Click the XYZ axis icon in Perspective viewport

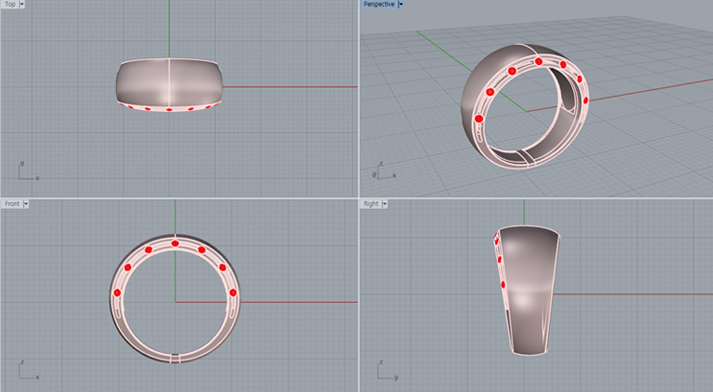pos(384,170)
